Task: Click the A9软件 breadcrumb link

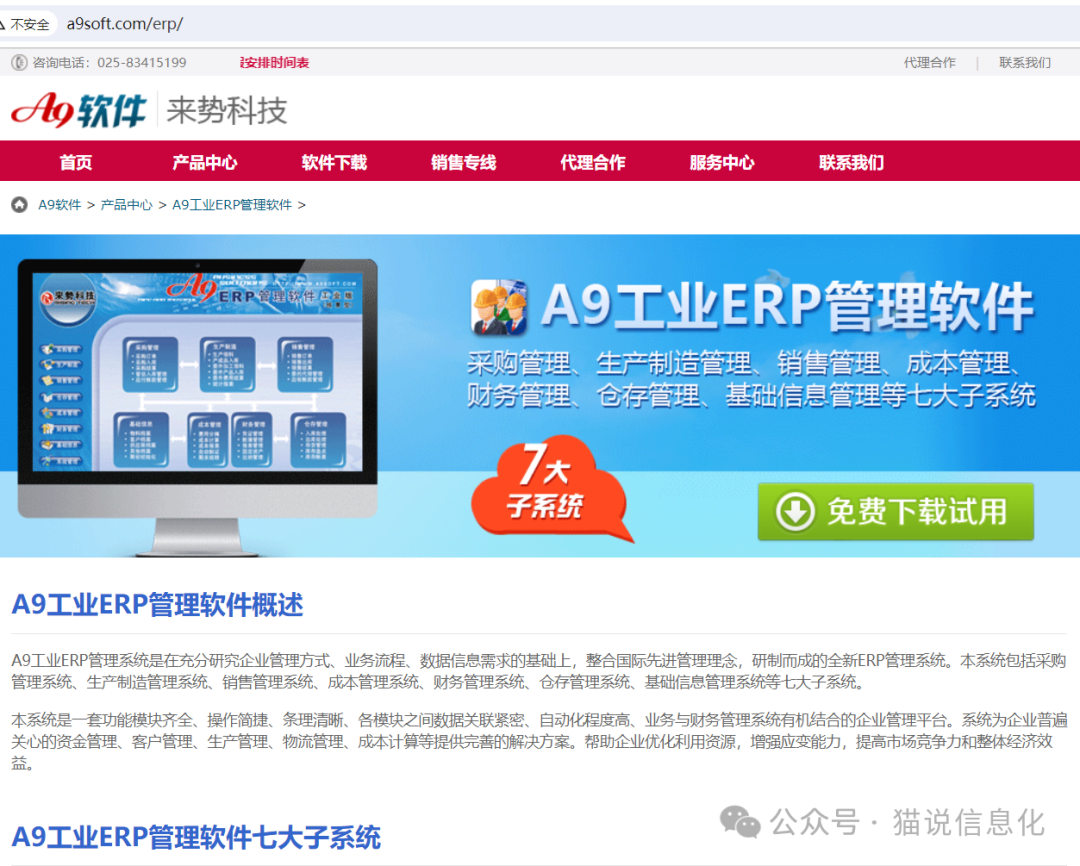Action: [59, 205]
